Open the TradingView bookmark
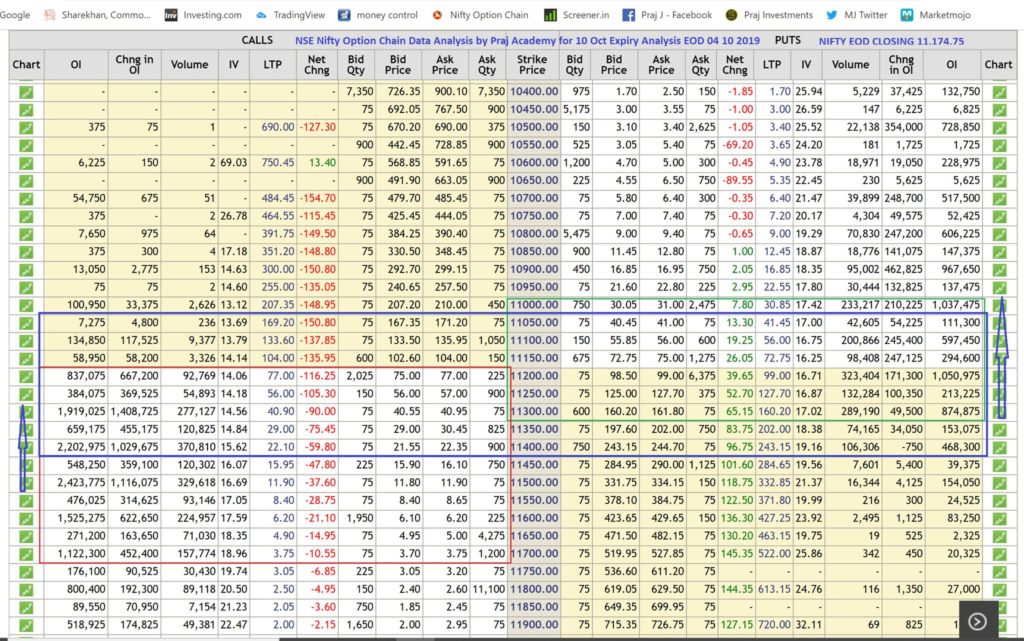This screenshot has width=1024, height=641. pyautogui.click(x=290, y=14)
